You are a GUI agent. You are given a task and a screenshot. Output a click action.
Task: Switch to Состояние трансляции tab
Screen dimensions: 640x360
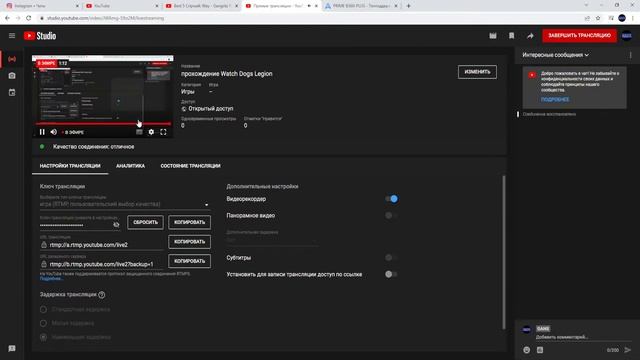point(190,166)
